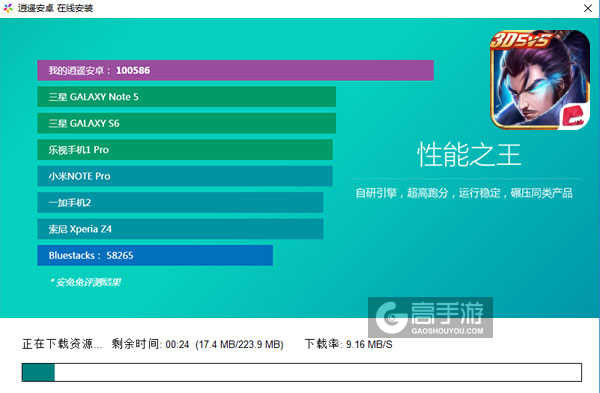Click the 逍遥安卓 logo in title bar

coord(8,8)
